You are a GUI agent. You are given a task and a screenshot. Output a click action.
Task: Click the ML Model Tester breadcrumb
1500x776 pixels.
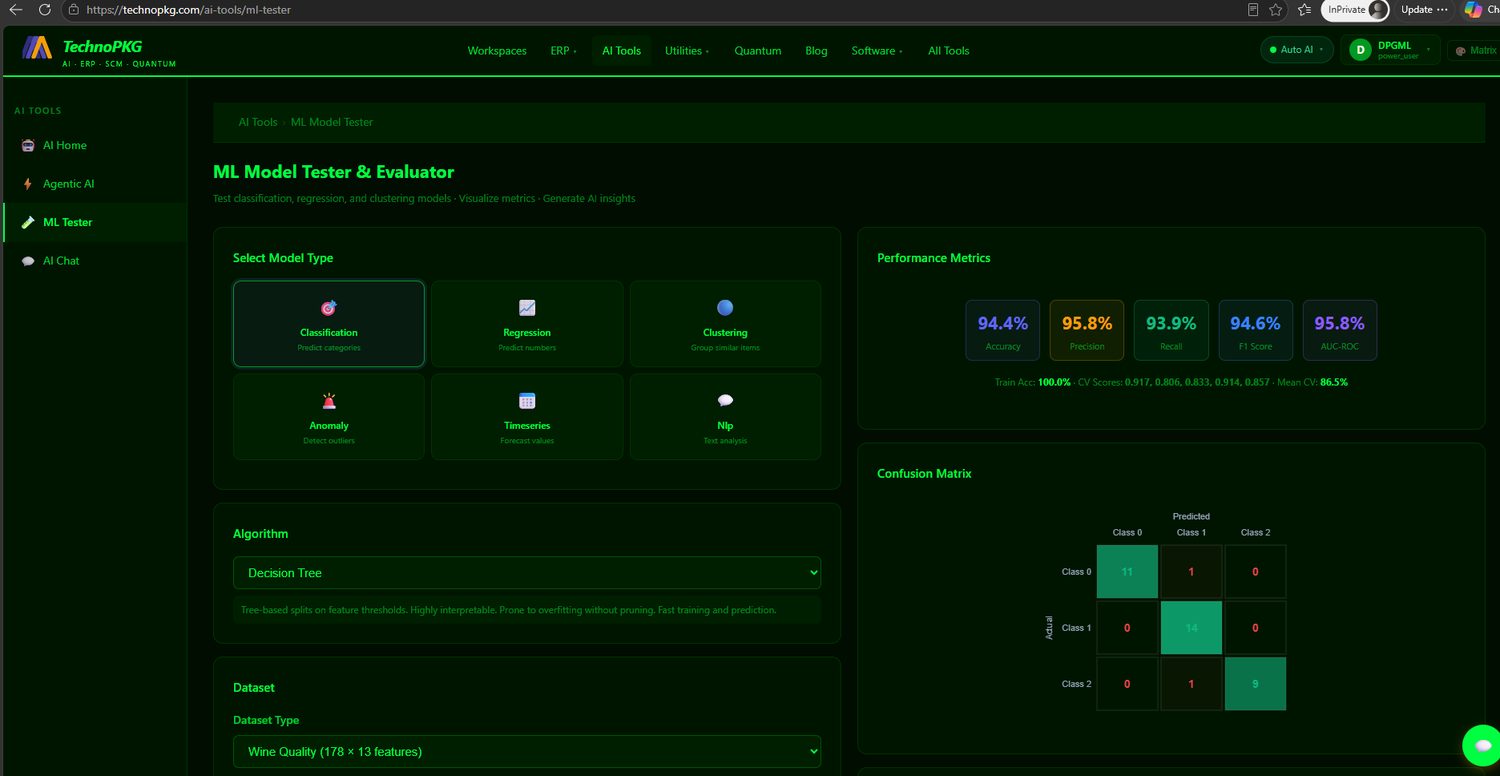click(x=332, y=122)
